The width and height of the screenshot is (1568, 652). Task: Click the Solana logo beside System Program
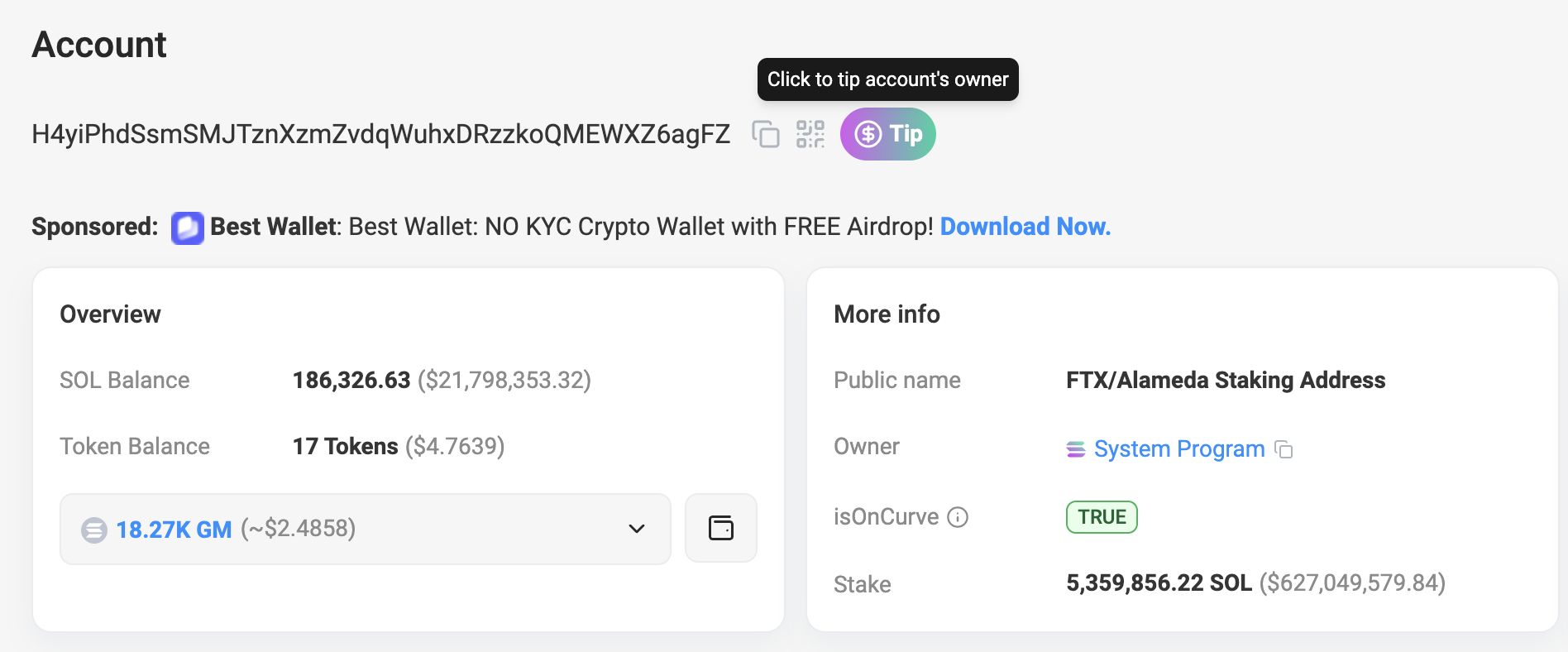tap(1076, 449)
